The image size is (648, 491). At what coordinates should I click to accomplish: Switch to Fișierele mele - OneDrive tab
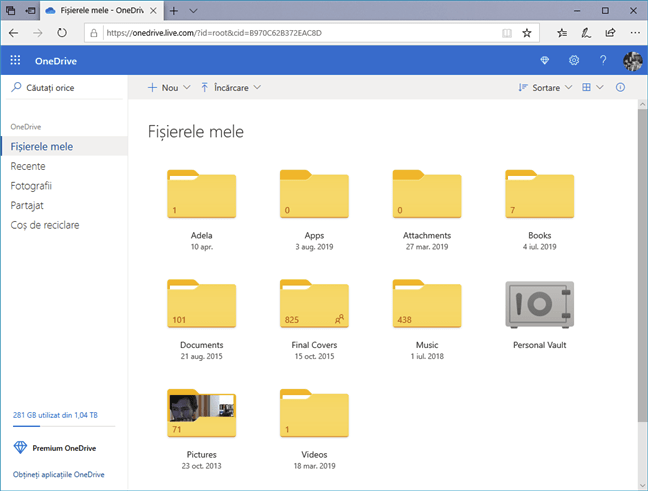(102, 10)
